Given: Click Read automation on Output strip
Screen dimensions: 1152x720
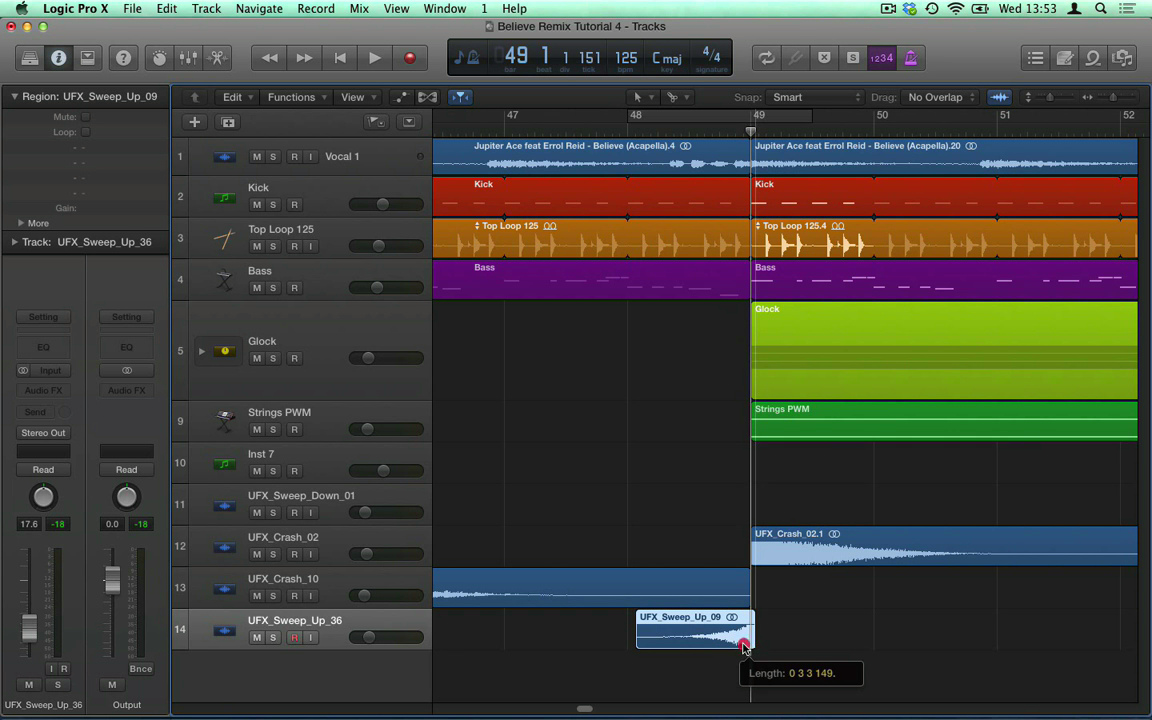Looking at the screenshot, I should 126,469.
